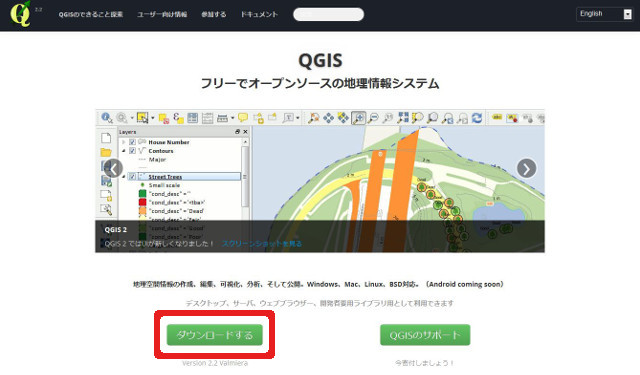Image resolution: width=640 pixels, height=375 pixels.
Task: Open the attribute table icon
Action: coord(193,118)
